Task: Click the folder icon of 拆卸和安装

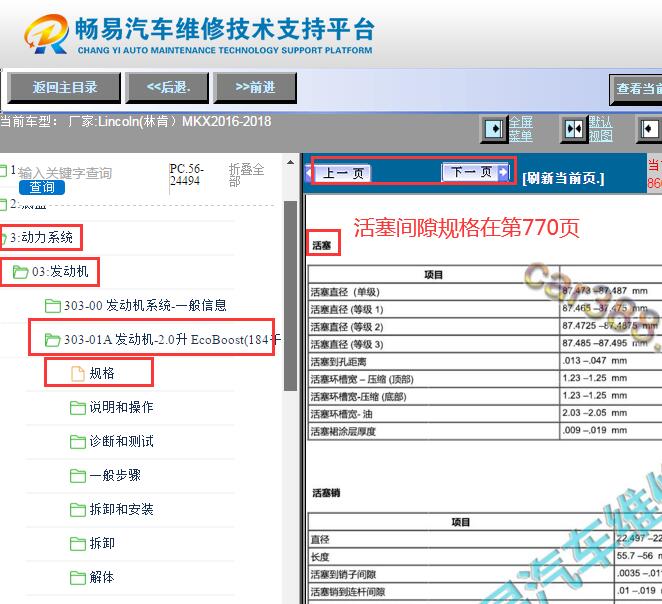Action: (78, 509)
